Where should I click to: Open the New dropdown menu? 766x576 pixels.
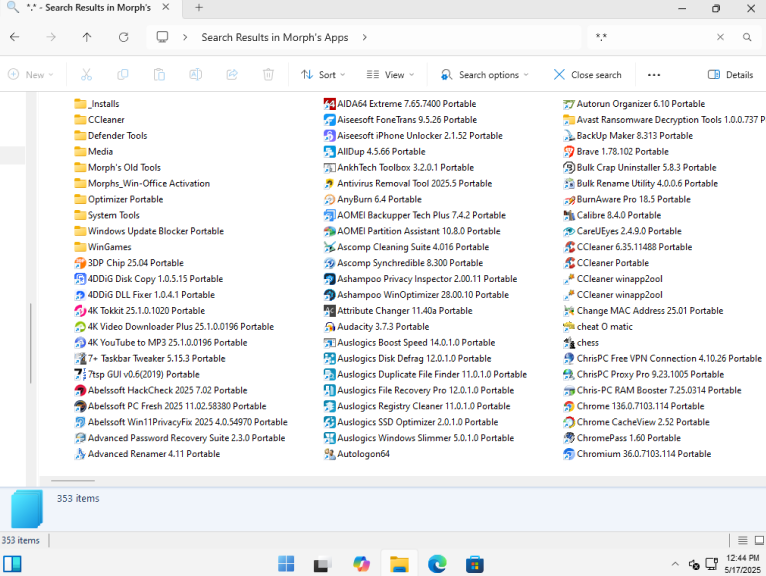pos(31,75)
